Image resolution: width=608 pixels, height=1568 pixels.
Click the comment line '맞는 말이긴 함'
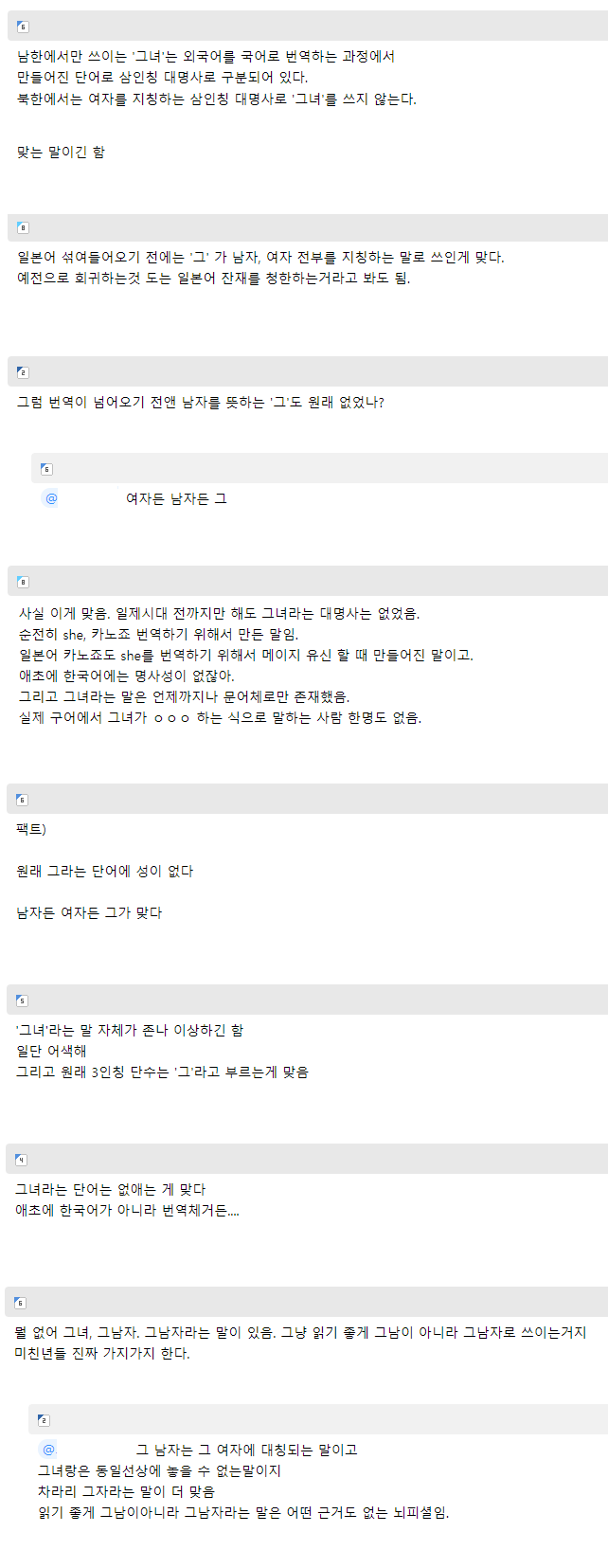61,152
